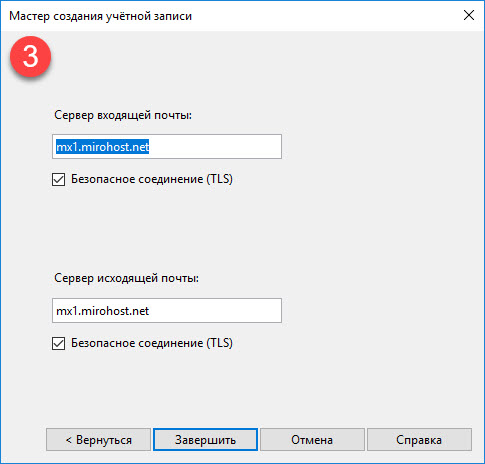The width and height of the screenshot is (485, 464).
Task: Click the outgoing mail server field
Action: [x=167, y=311]
